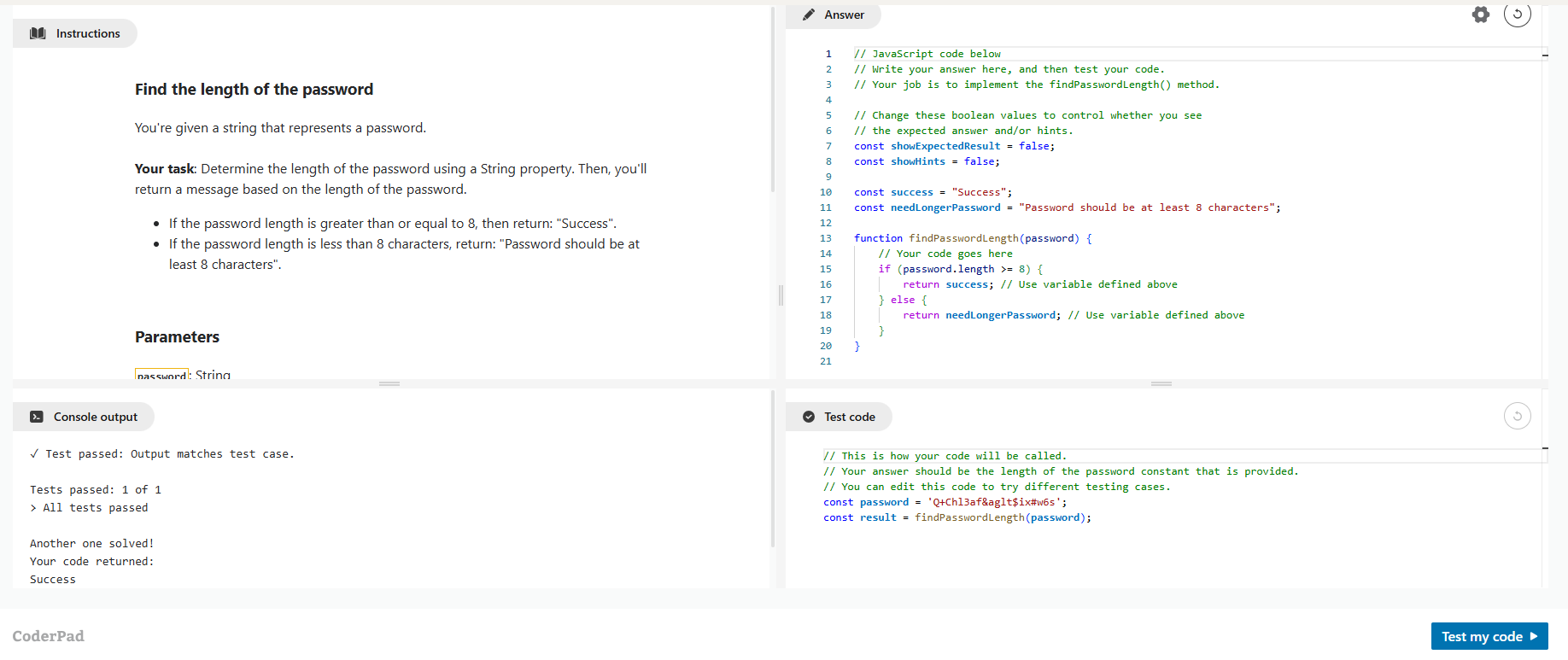Select the Console output tab label
Image resolution: width=1568 pixels, height=660 pixels.
[x=95, y=417]
